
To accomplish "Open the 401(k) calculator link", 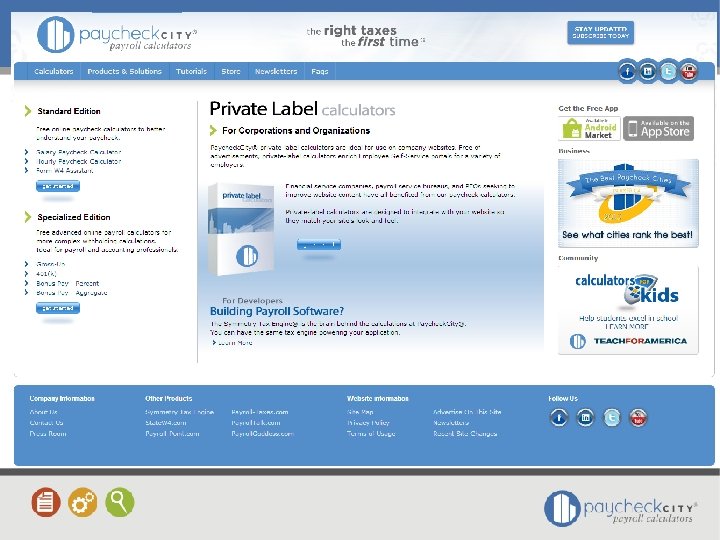I will click(x=46, y=274).
